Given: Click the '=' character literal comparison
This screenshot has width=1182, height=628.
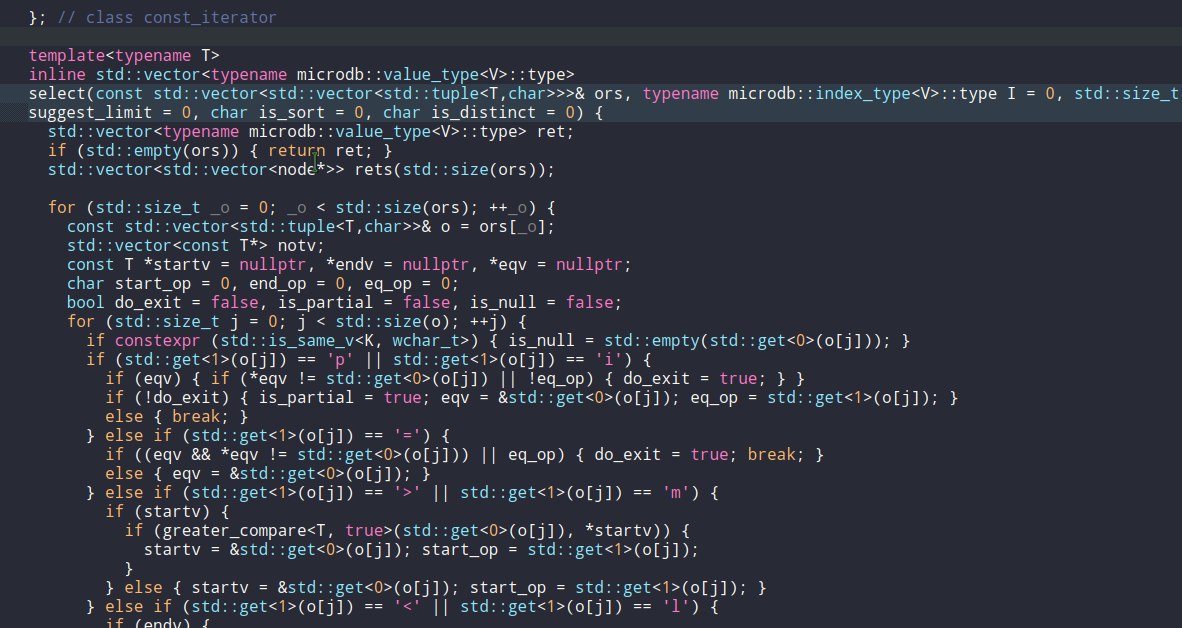Looking at the screenshot, I should pyautogui.click(x=407, y=436).
